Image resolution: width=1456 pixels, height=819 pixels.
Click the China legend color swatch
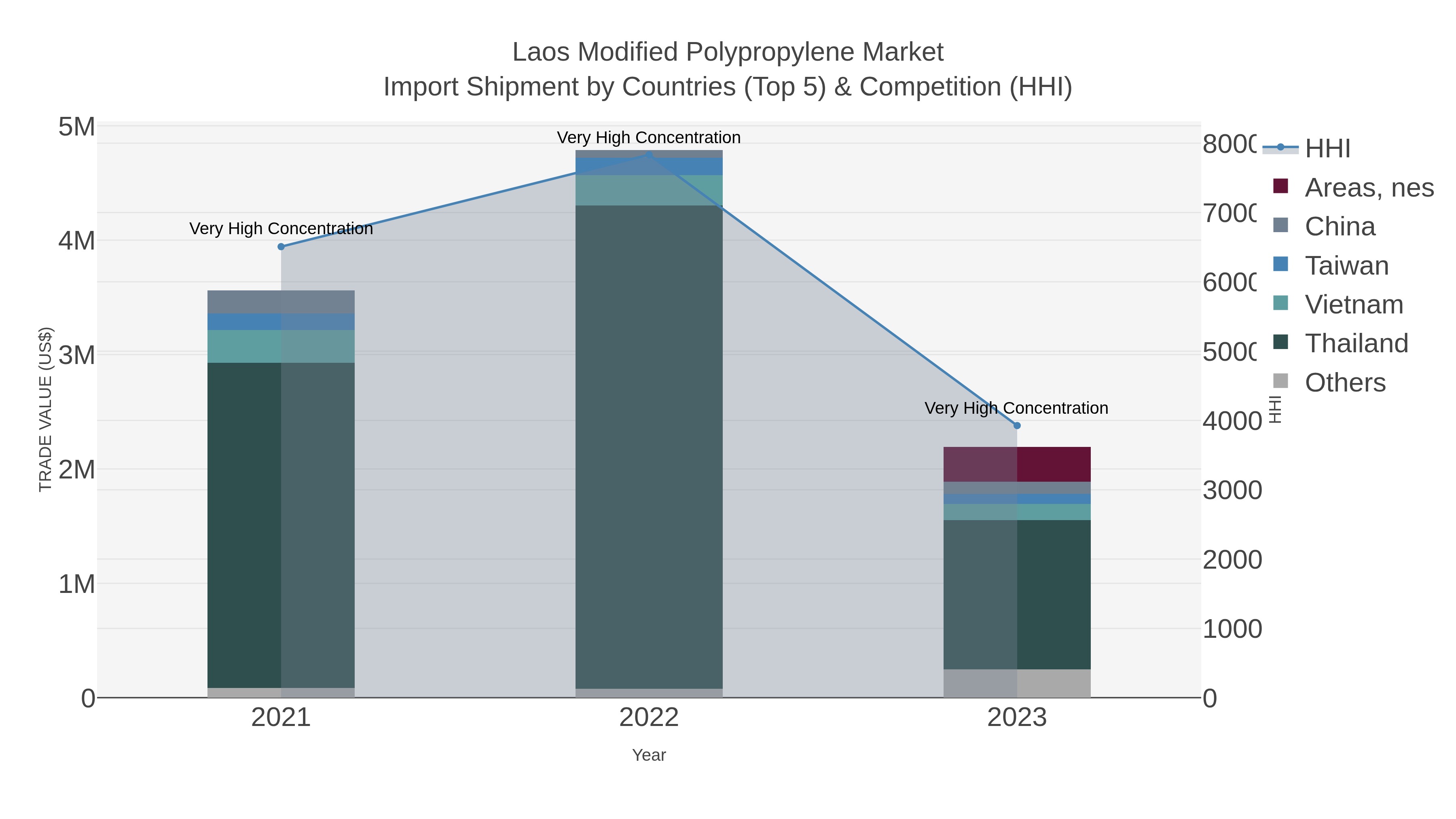pos(1280,225)
